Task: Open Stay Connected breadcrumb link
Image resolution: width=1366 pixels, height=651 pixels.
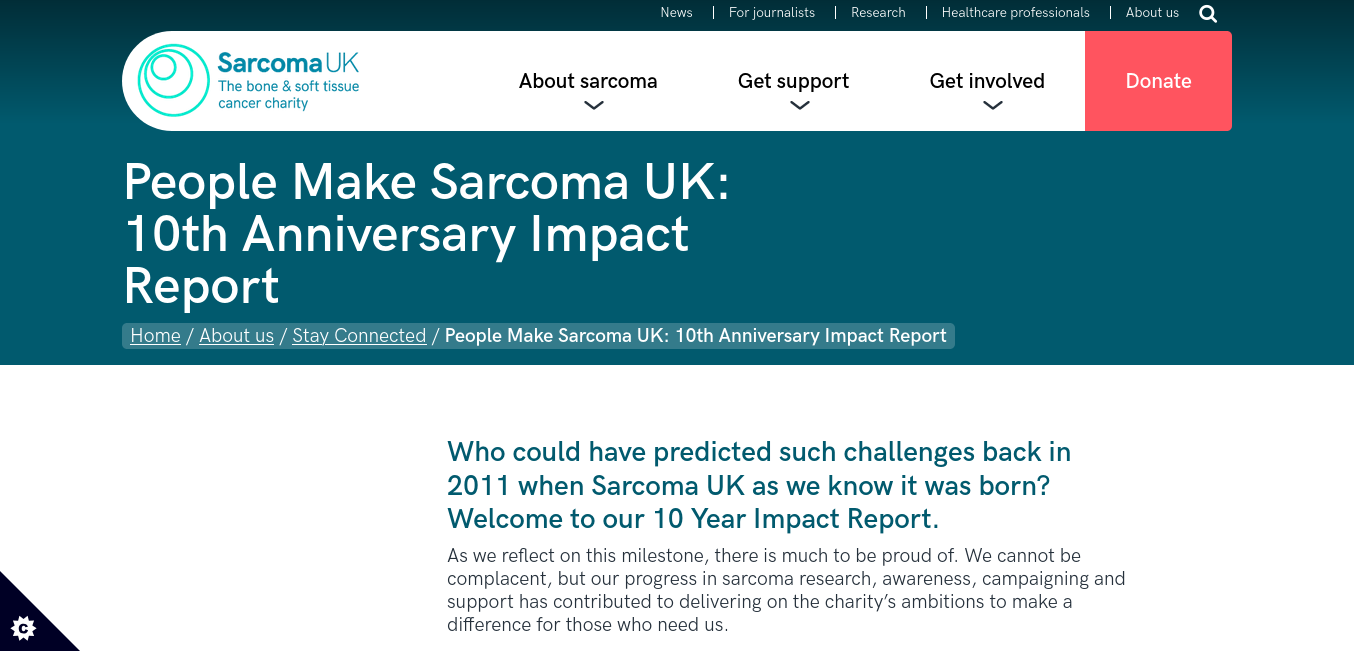Action: click(x=359, y=336)
